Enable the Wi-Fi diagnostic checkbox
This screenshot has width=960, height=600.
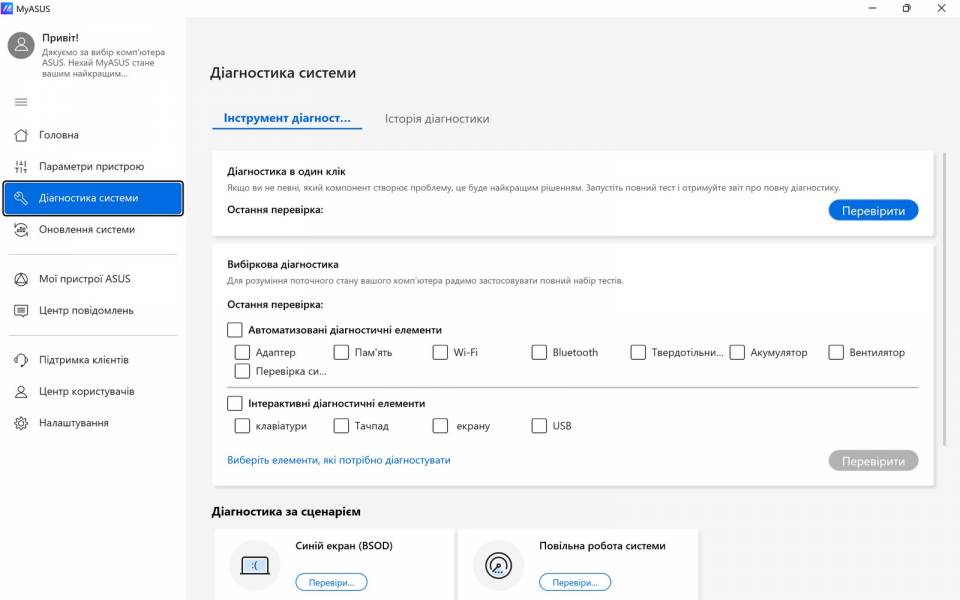pos(440,352)
